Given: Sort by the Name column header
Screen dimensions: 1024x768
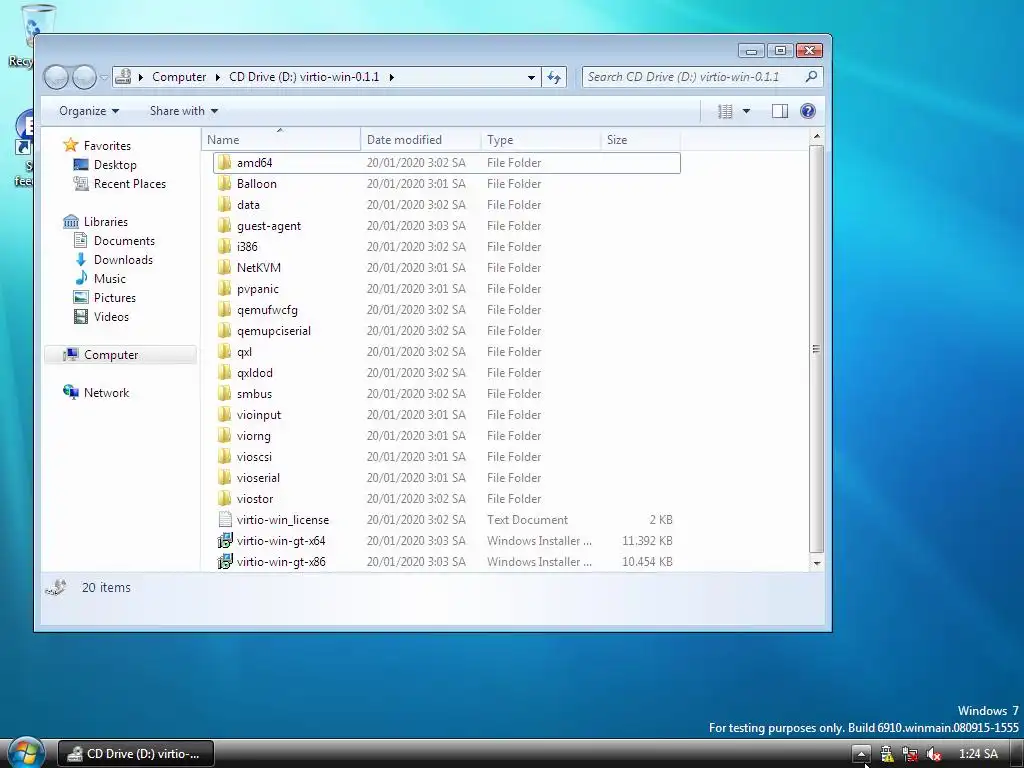Looking at the screenshot, I should tap(281, 140).
